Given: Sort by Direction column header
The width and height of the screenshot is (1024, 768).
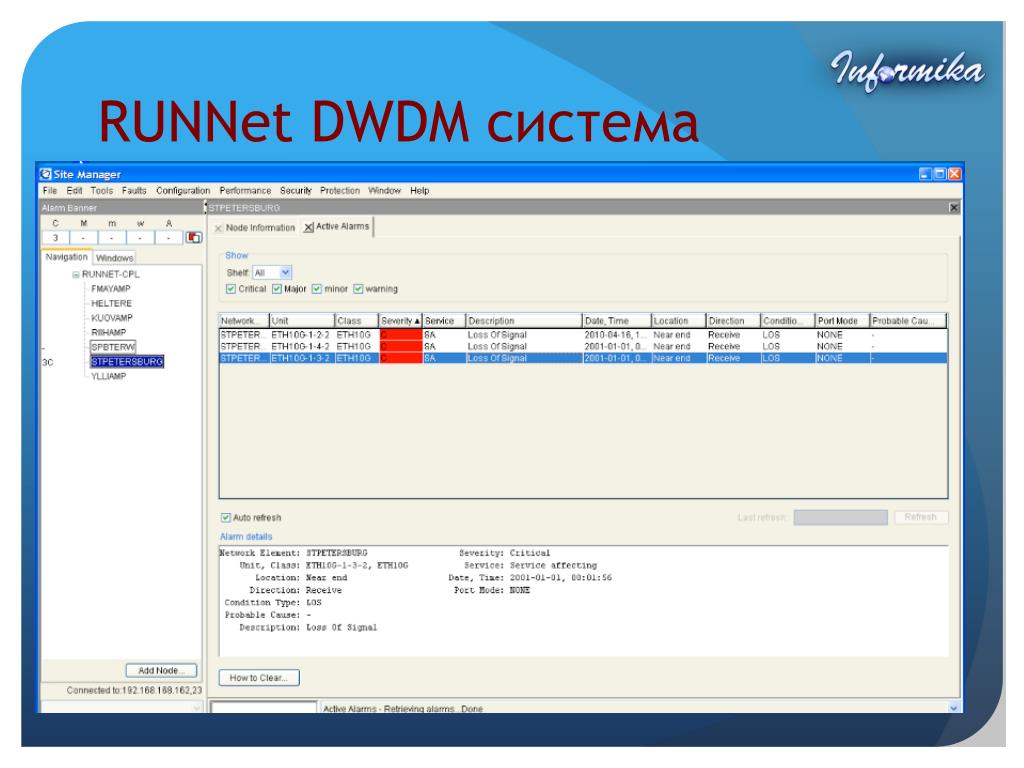Looking at the screenshot, I should click(733, 321).
